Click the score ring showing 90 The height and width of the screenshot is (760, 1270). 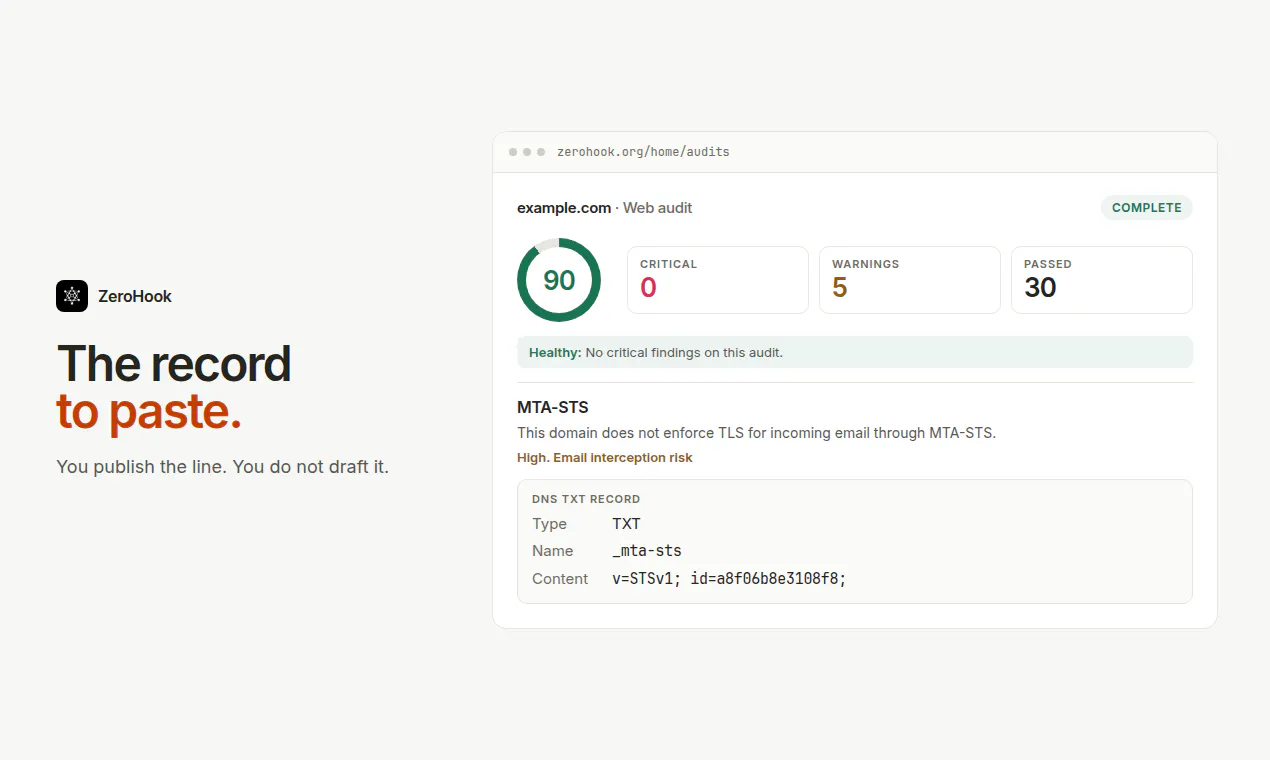(559, 280)
